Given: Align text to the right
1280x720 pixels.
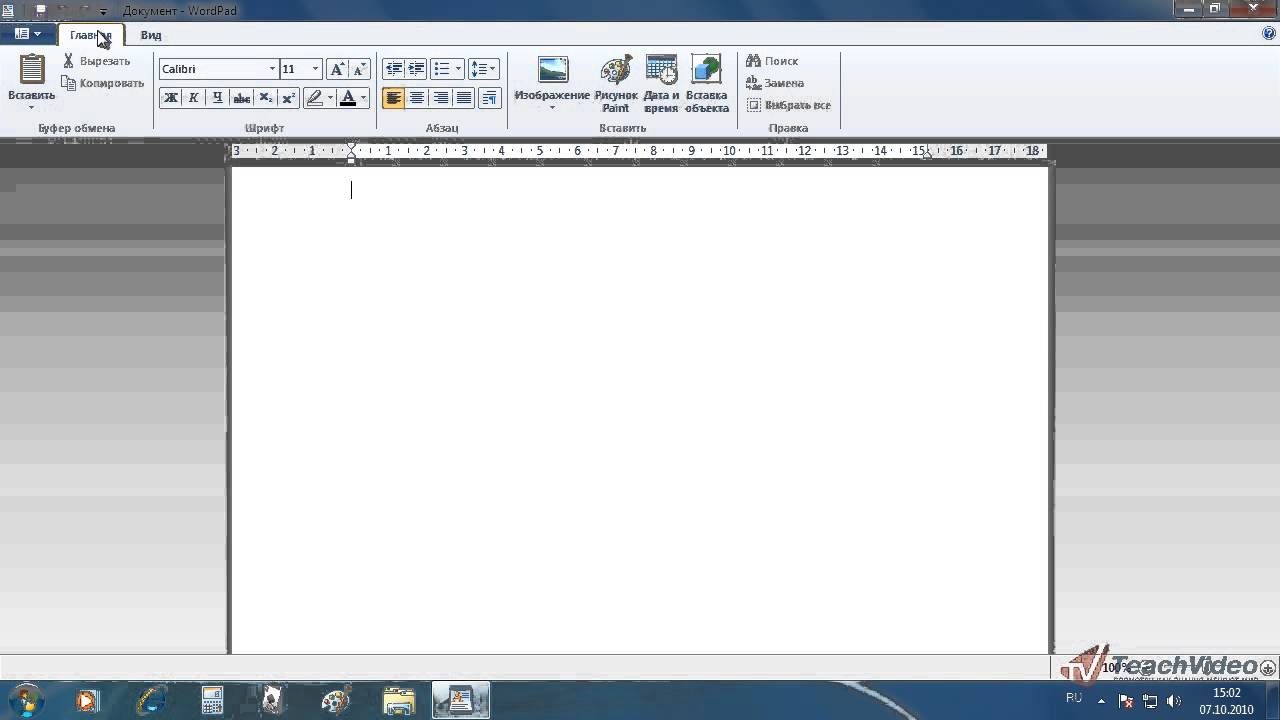Looking at the screenshot, I should [440, 97].
